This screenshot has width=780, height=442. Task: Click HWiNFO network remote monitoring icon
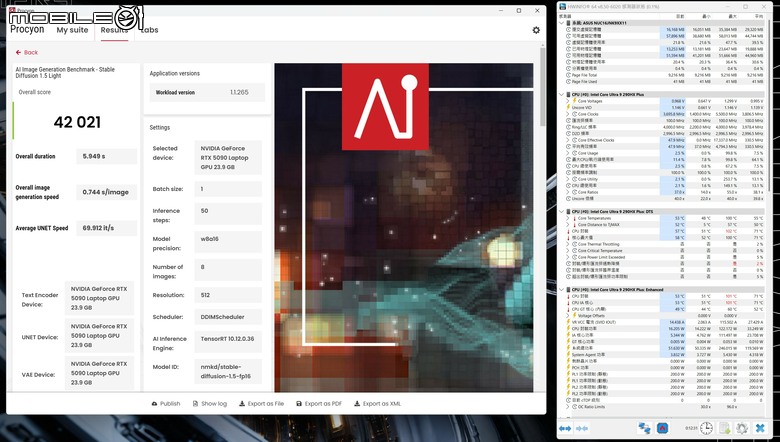click(x=644, y=428)
